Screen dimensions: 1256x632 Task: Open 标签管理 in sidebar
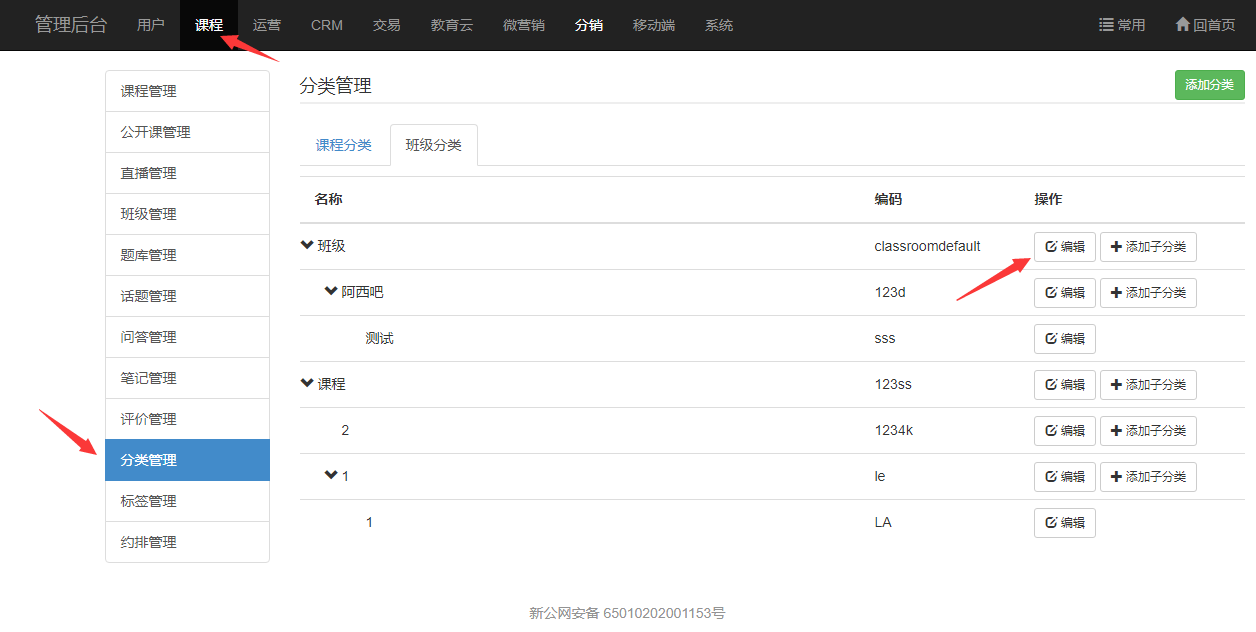[x=148, y=501]
